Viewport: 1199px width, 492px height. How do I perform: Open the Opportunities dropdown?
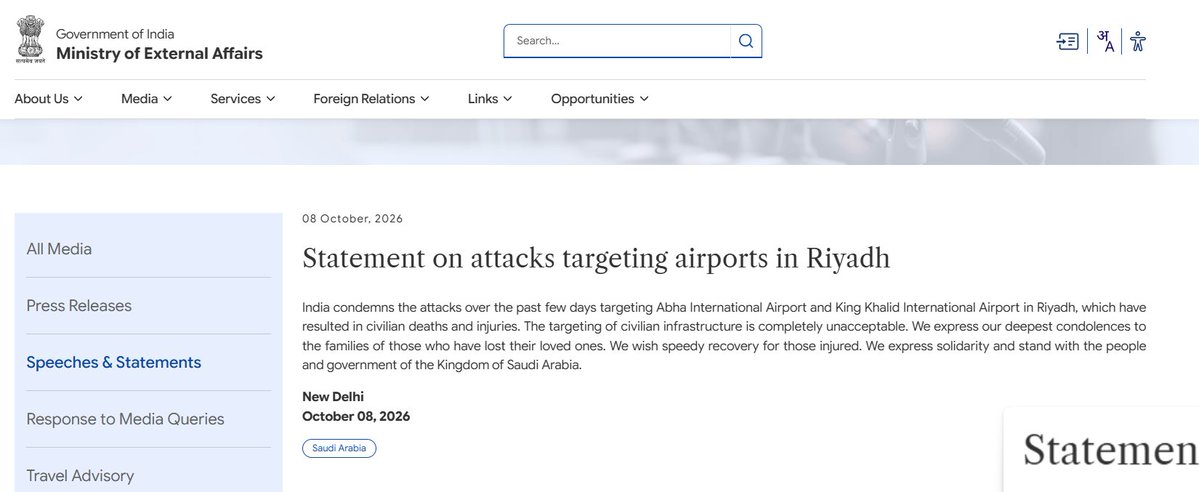tap(600, 99)
